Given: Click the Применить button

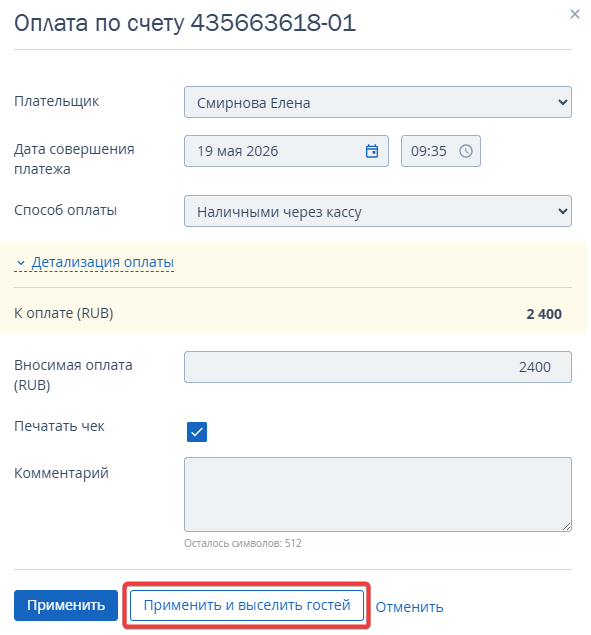Looking at the screenshot, I should pyautogui.click(x=66, y=605).
